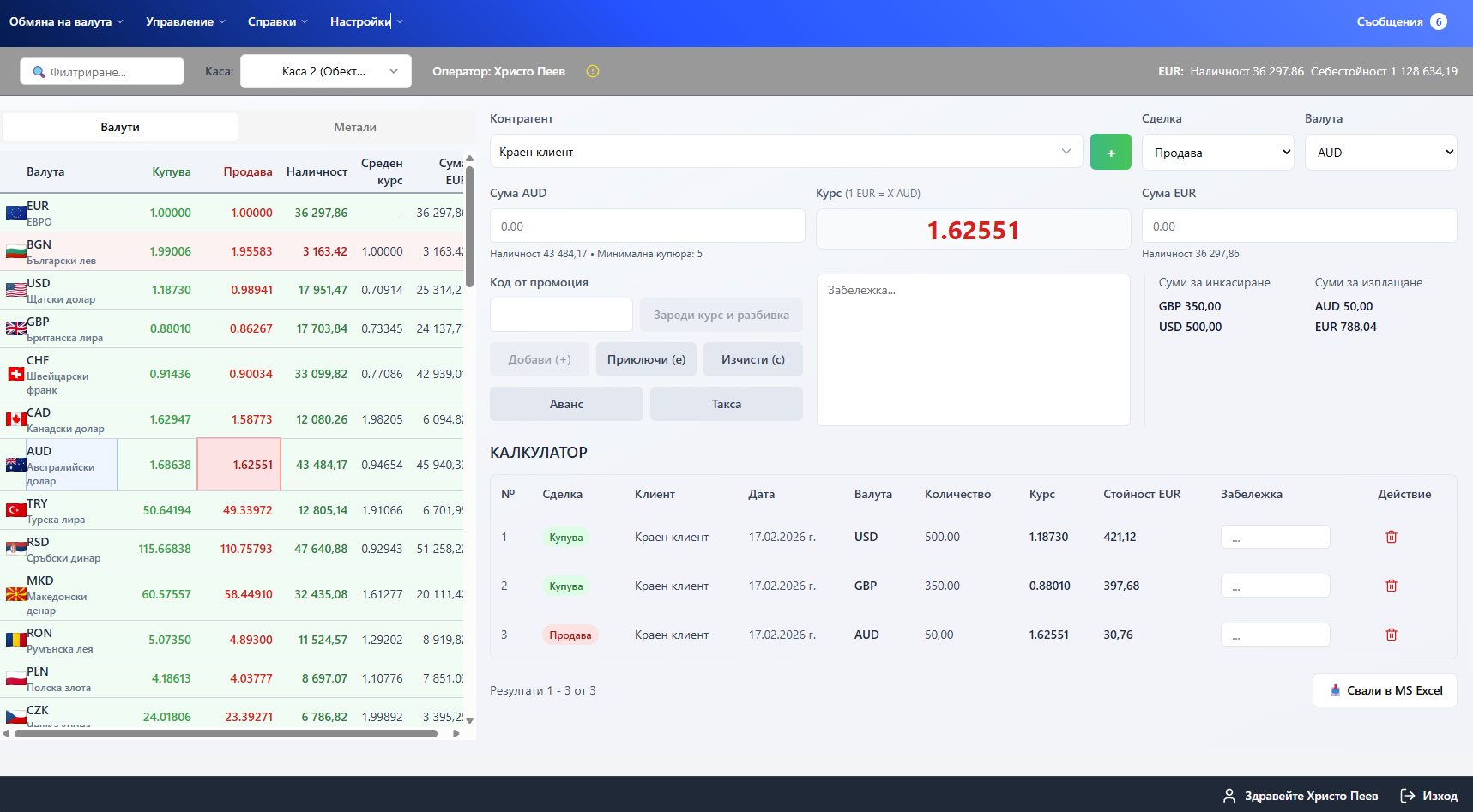
Task: Click into the Сума AUD amount field
Action: (647, 226)
